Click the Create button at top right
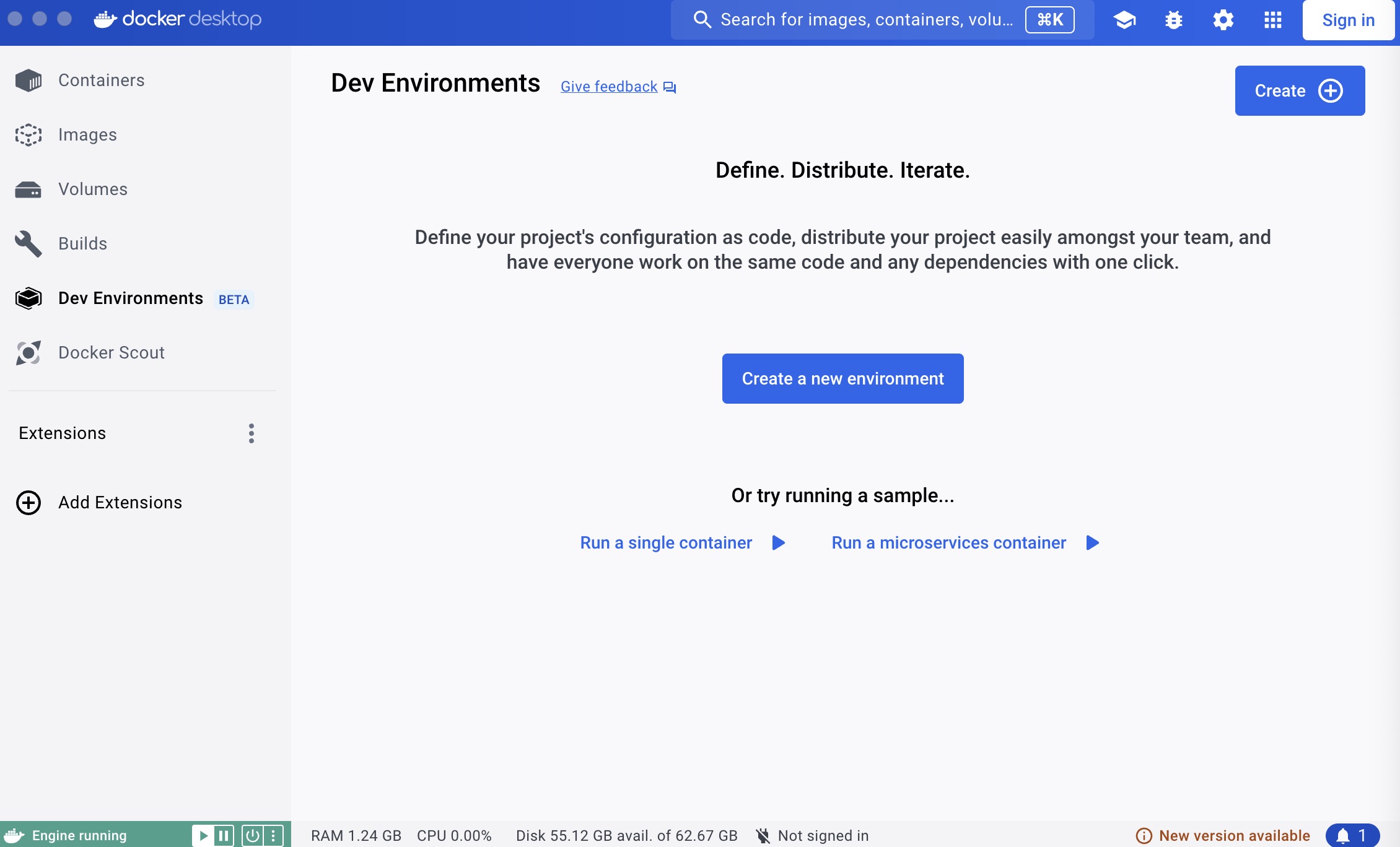Image resolution: width=1400 pixels, height=847 pixels. click(x=1300, y=90)
